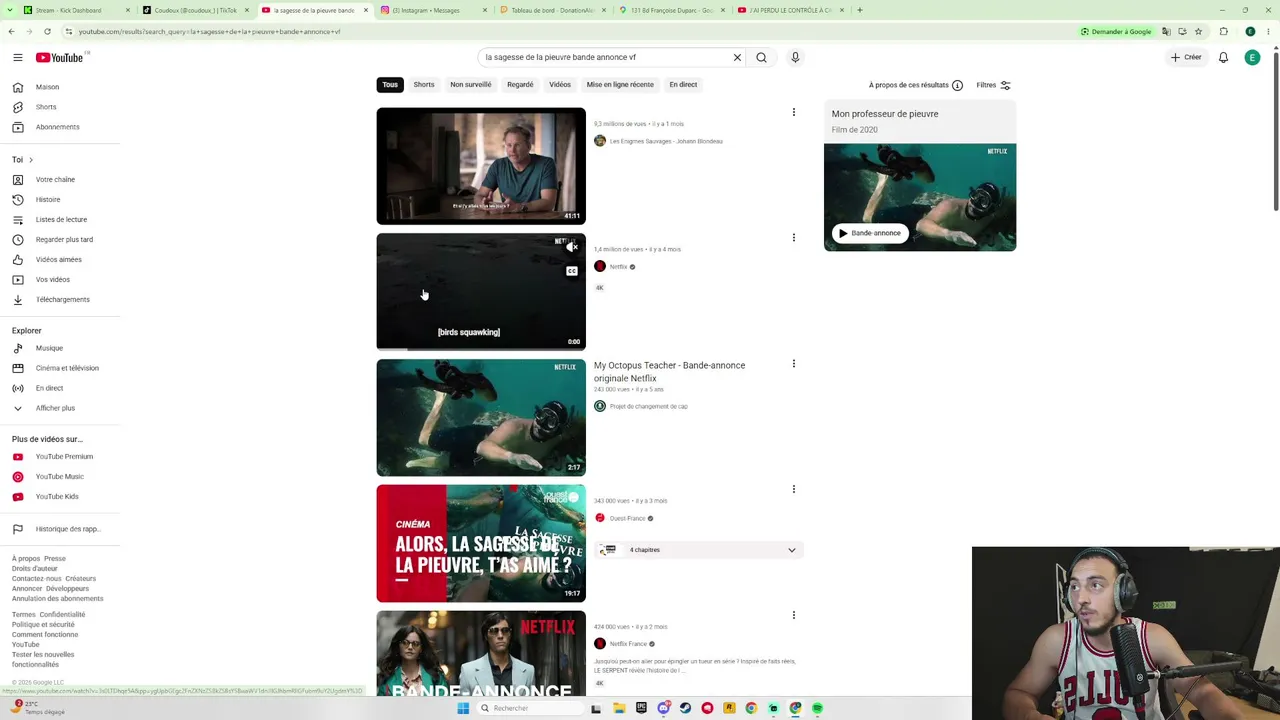Screen dimensions: 1280x720
Task: Open Les Enigmes Sauvages - Johann Blondeau channel link
Action: [x=666, y=141]
